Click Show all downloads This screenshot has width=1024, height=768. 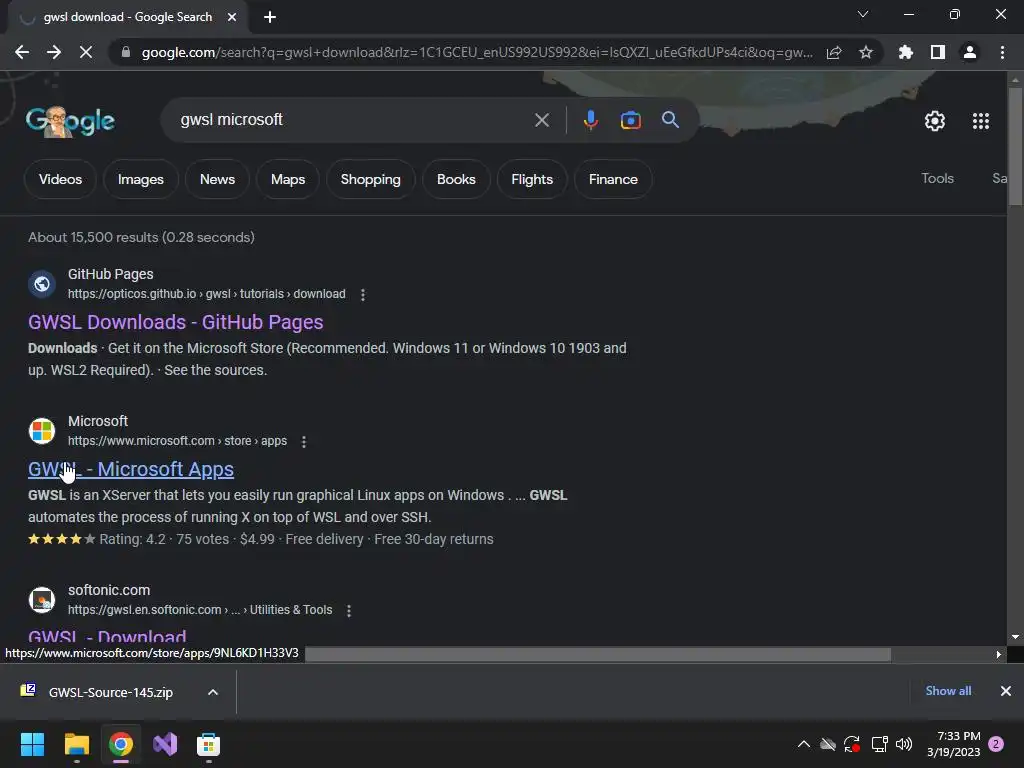click(948, 691)
